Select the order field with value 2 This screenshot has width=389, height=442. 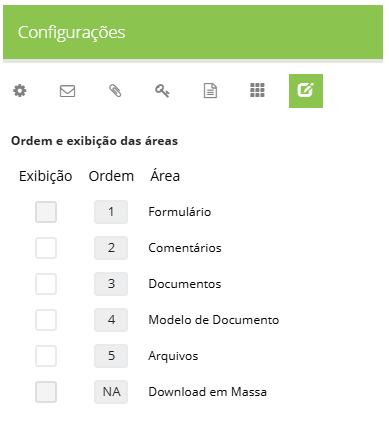point(111,248)
